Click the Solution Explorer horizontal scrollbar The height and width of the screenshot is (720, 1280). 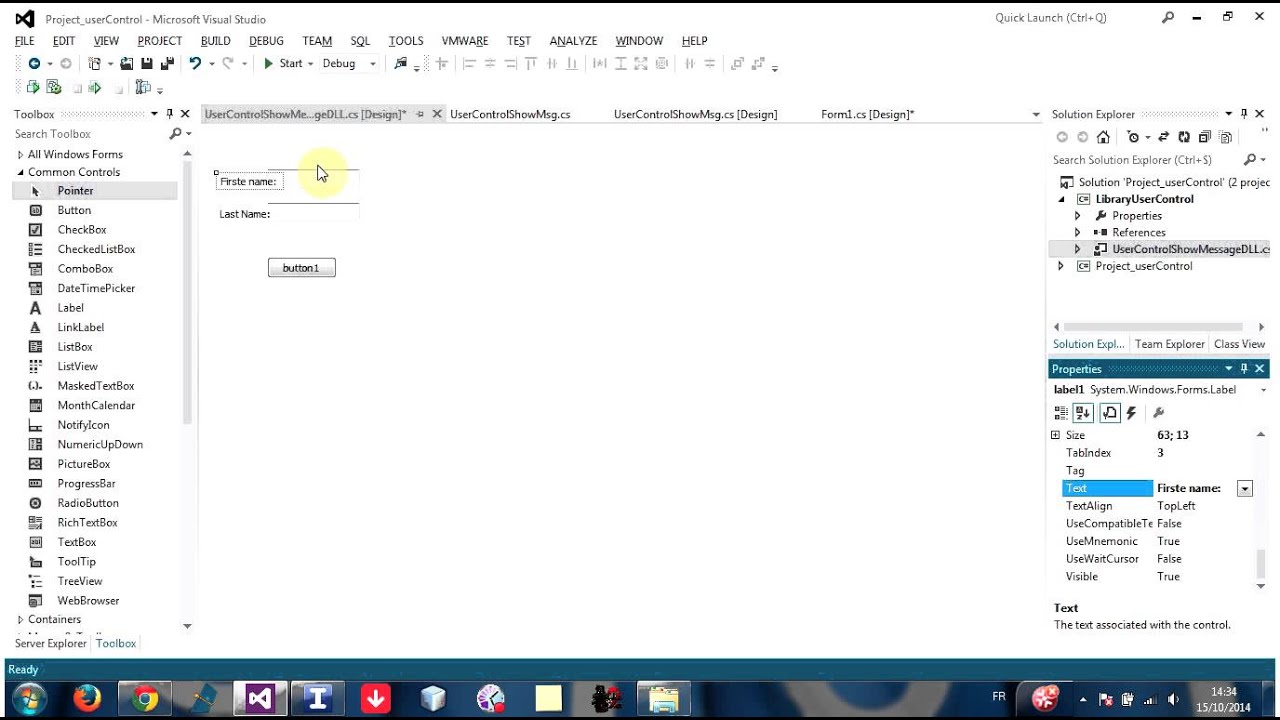pos(1153,327)
